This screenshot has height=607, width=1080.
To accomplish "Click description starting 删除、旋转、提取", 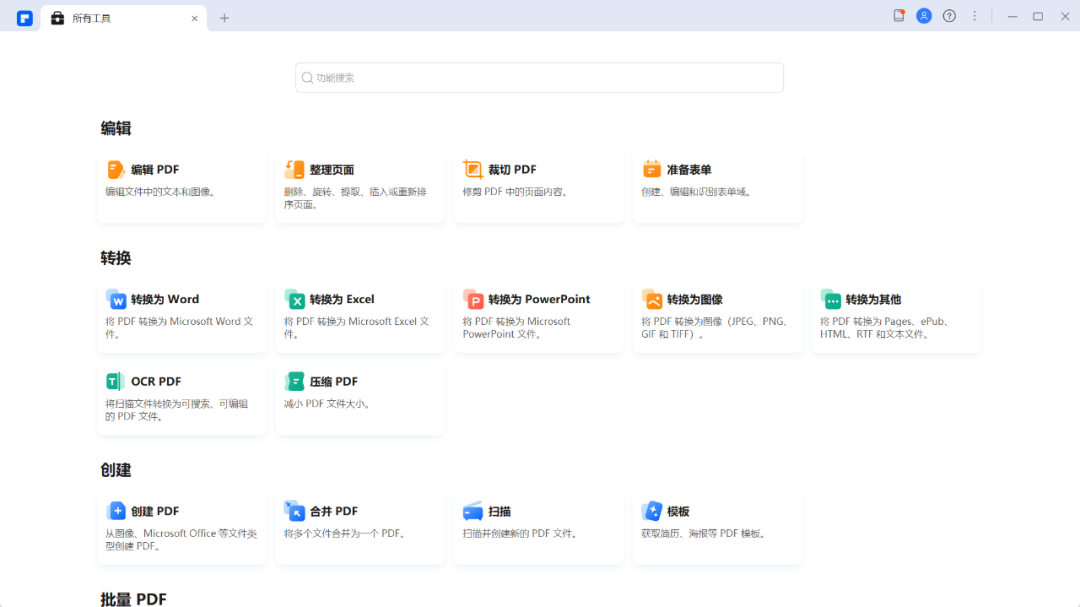I will [355, 198].
